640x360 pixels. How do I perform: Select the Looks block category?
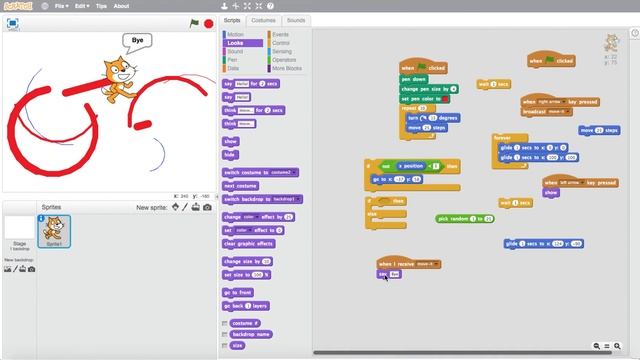pyautogui.click(x=243, y=43)
